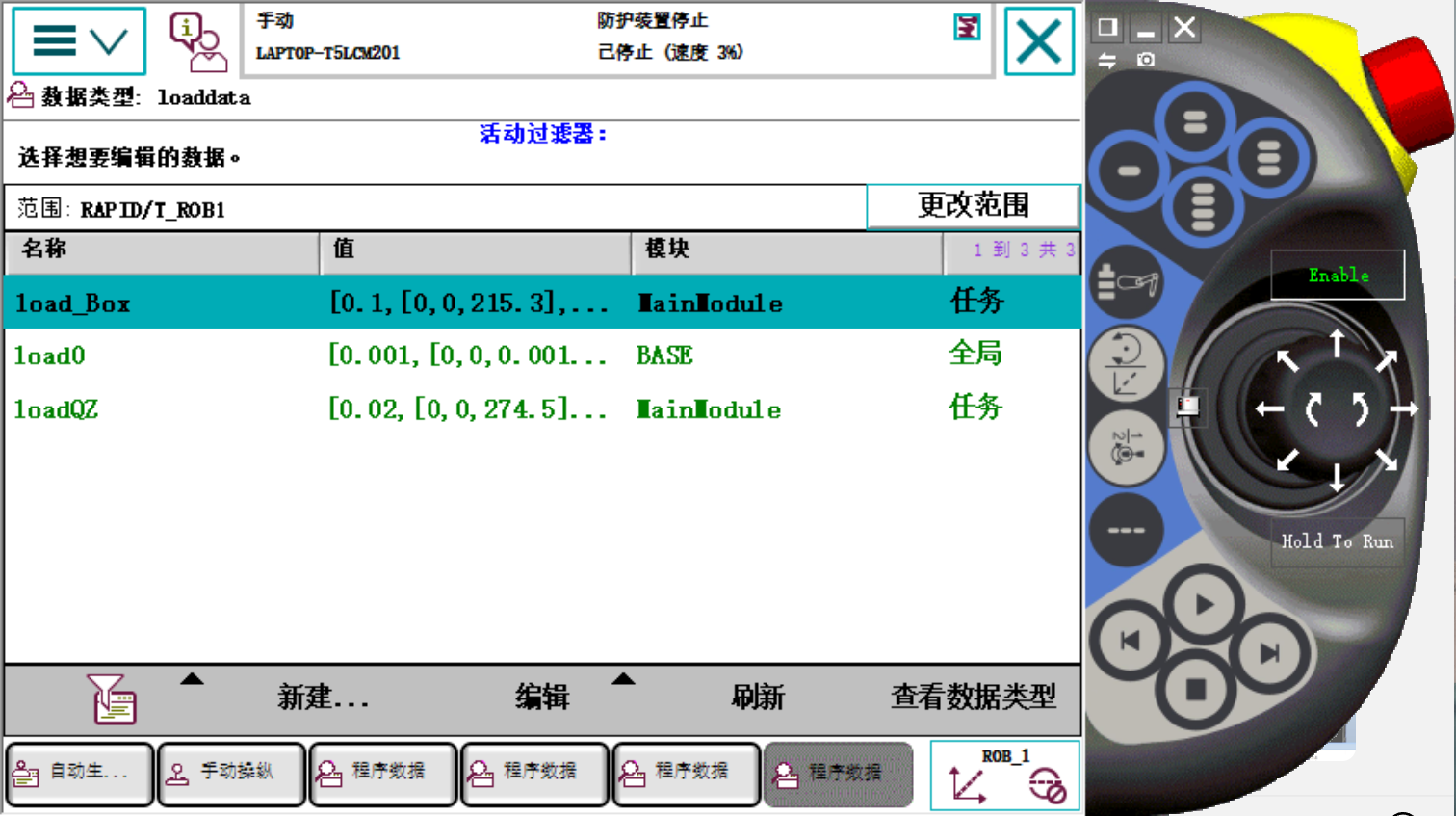This screenshot has width=1456, height=816.
Task: Open the 编辑 menu
Action: 542,698
